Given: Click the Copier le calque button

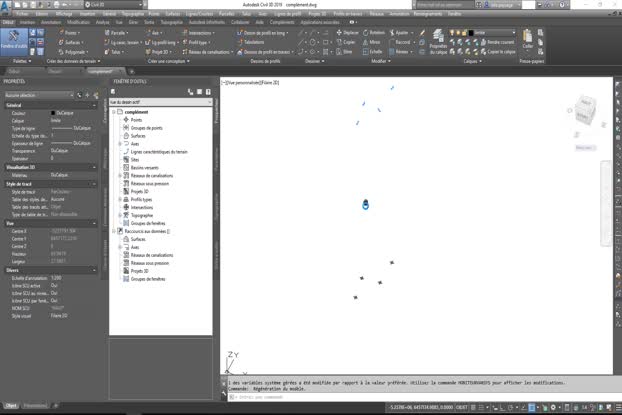Looking at the screenshot, I should pyautogui.click(x=498, y=52).
